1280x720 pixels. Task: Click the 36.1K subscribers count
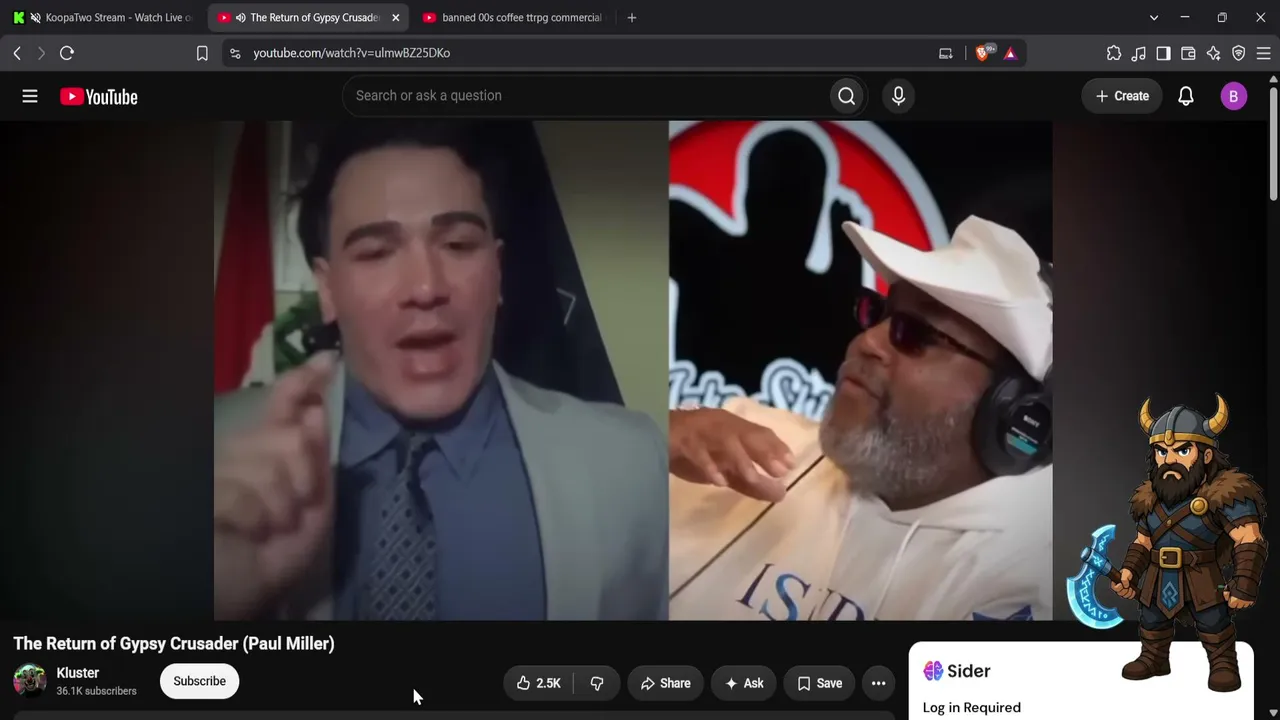point(97,691)
